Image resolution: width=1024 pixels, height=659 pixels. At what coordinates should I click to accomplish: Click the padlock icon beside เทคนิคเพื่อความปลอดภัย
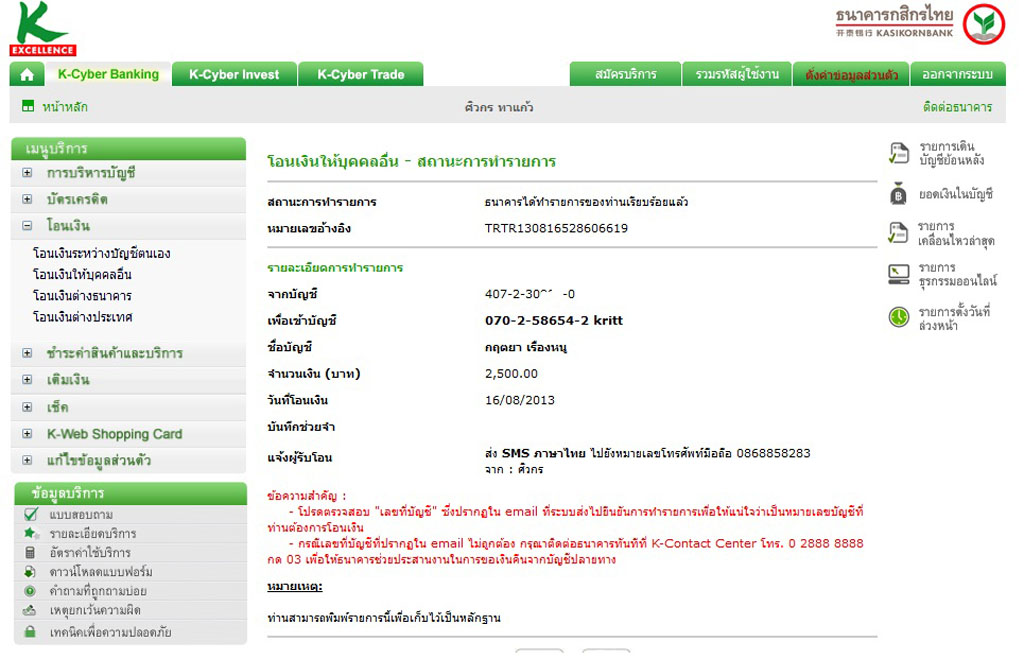tap(30, 632)
